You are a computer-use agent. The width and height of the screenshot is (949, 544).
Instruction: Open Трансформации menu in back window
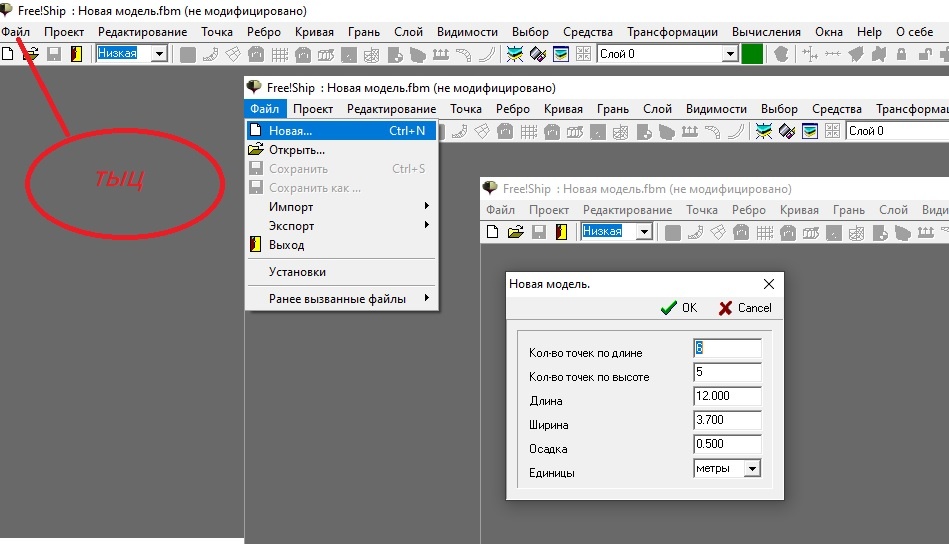point(672,32)
